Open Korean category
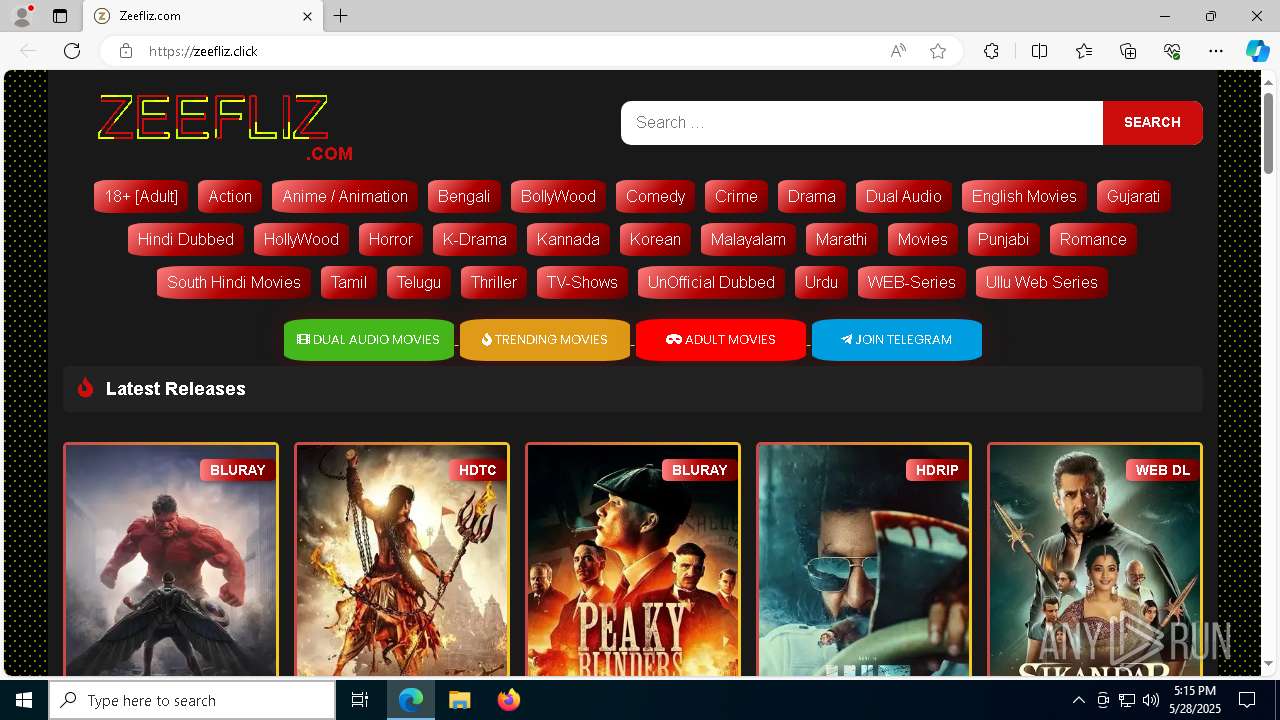 click(655, 239)
